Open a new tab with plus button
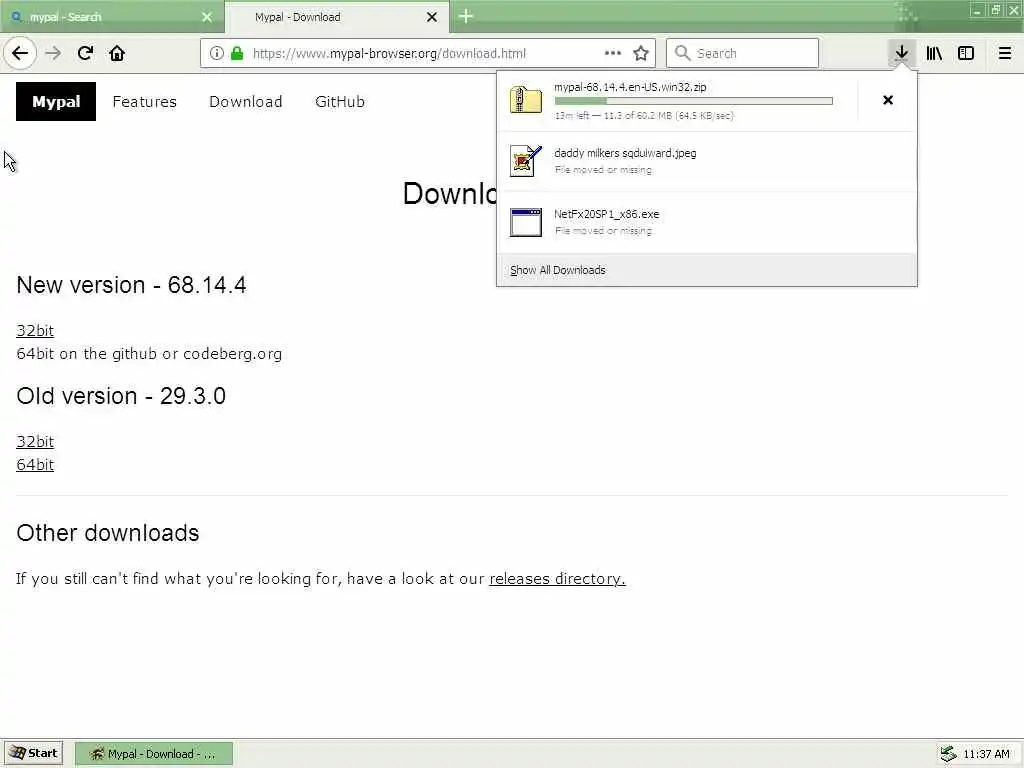The height and width of the screenshot is (768, 1024). click(466, 16)
